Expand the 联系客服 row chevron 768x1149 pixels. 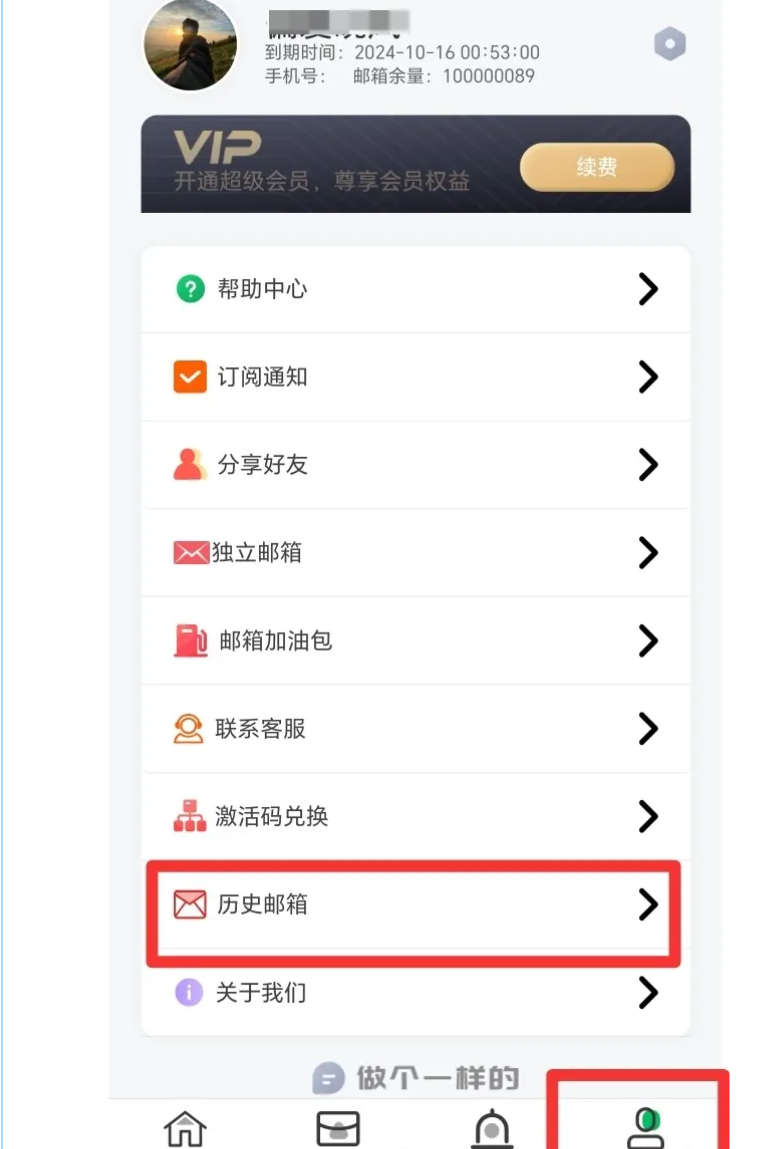648,728
